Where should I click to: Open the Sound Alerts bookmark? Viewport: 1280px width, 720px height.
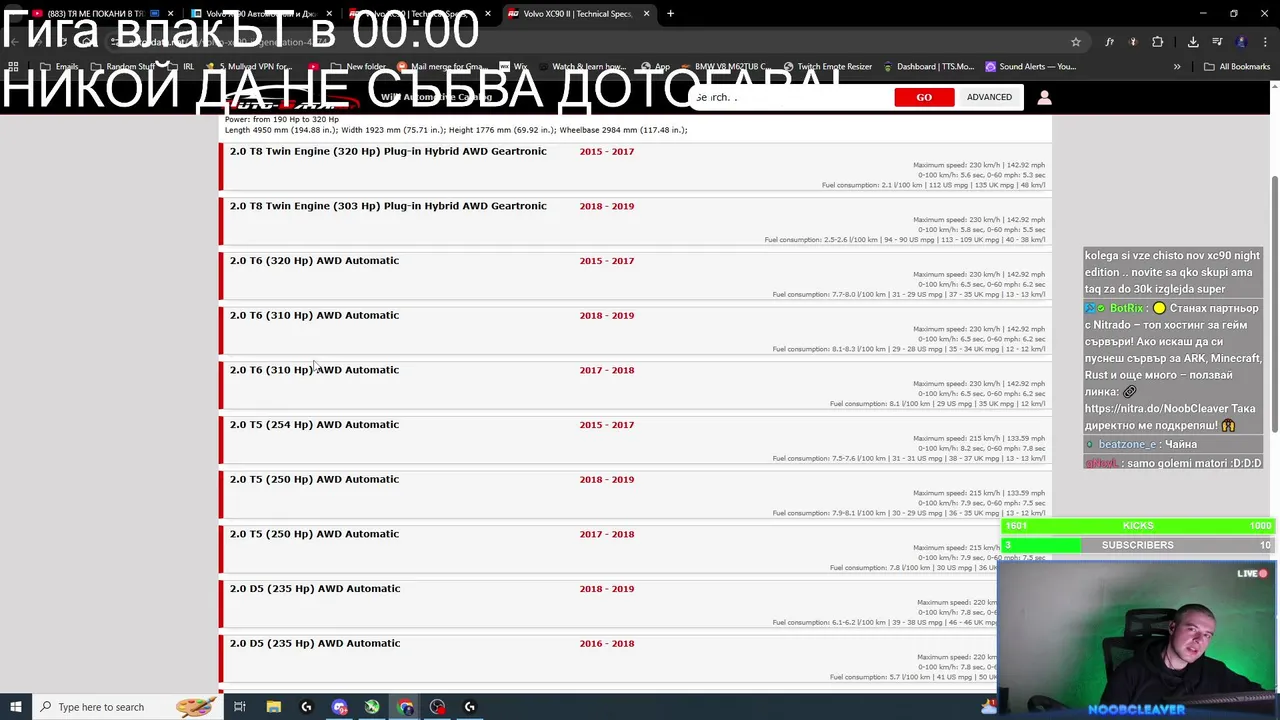click(x=1030, y=67)
